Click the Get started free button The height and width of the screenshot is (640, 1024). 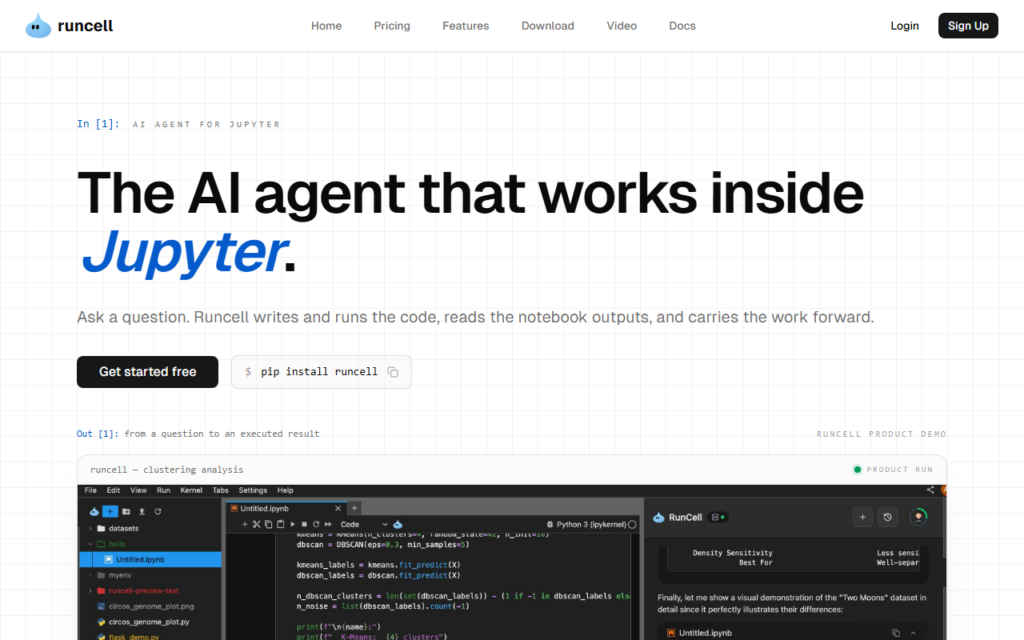(148, 372)
